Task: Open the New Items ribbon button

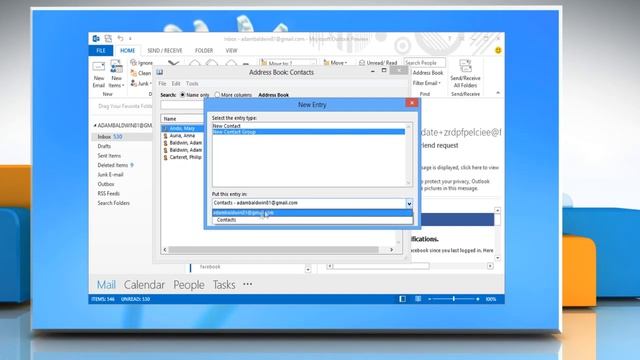Action: (116, 74)
